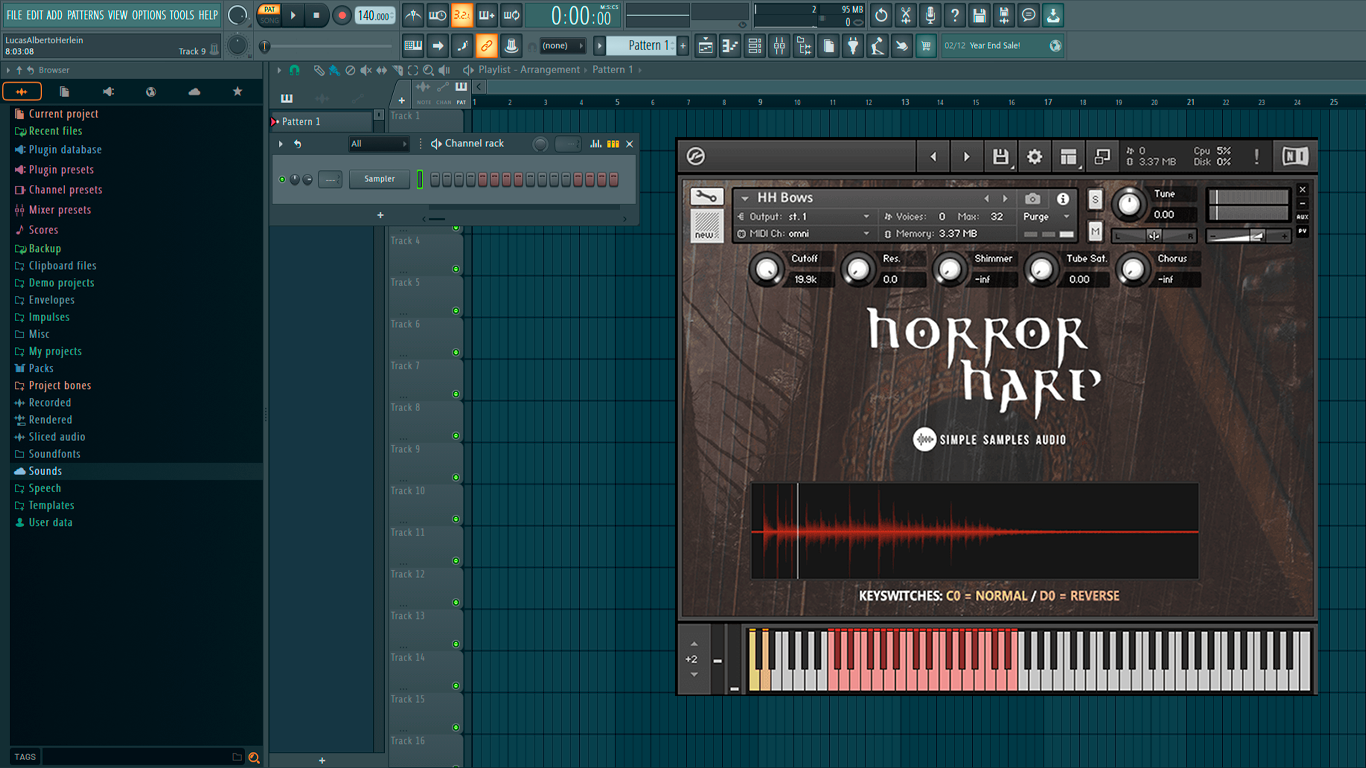Click the camera snapshot icon in HH Bows
The image size is (1366, 768).
pyautogui.click(x=1033, y=199)
